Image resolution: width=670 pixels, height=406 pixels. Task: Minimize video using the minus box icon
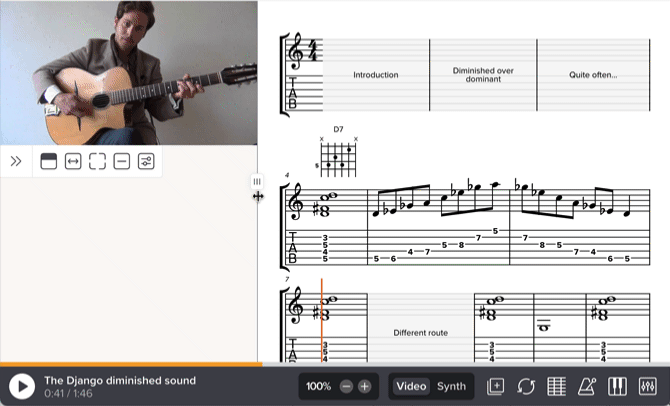(122, 161)
